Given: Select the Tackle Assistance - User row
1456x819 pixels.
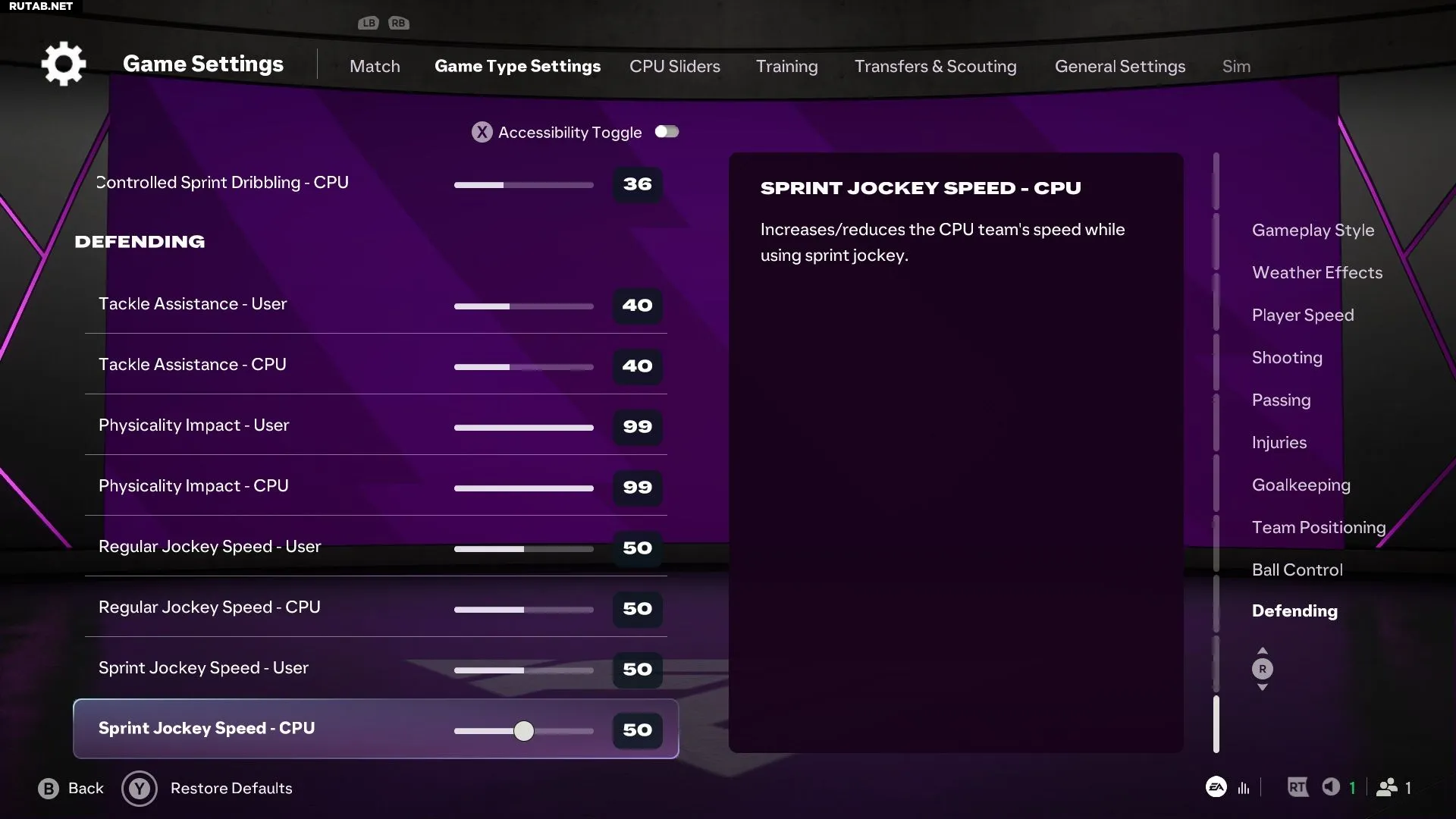Looking at the screenshot, I should click(x=376, y=304).
